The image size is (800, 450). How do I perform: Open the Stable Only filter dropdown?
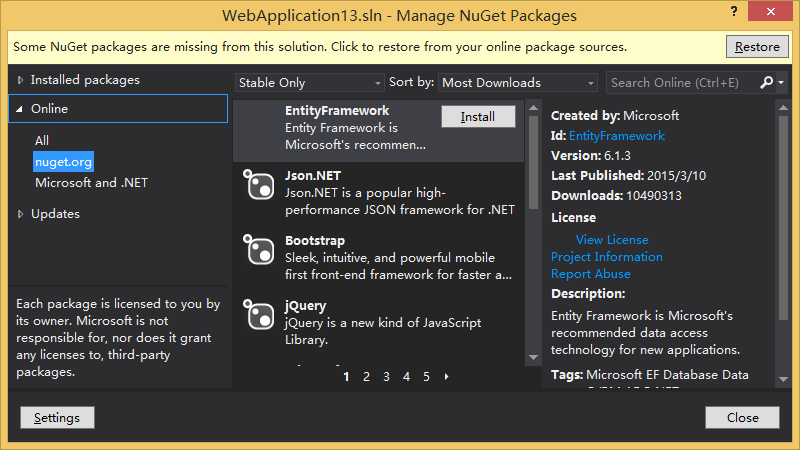click(x=309, y=83)
